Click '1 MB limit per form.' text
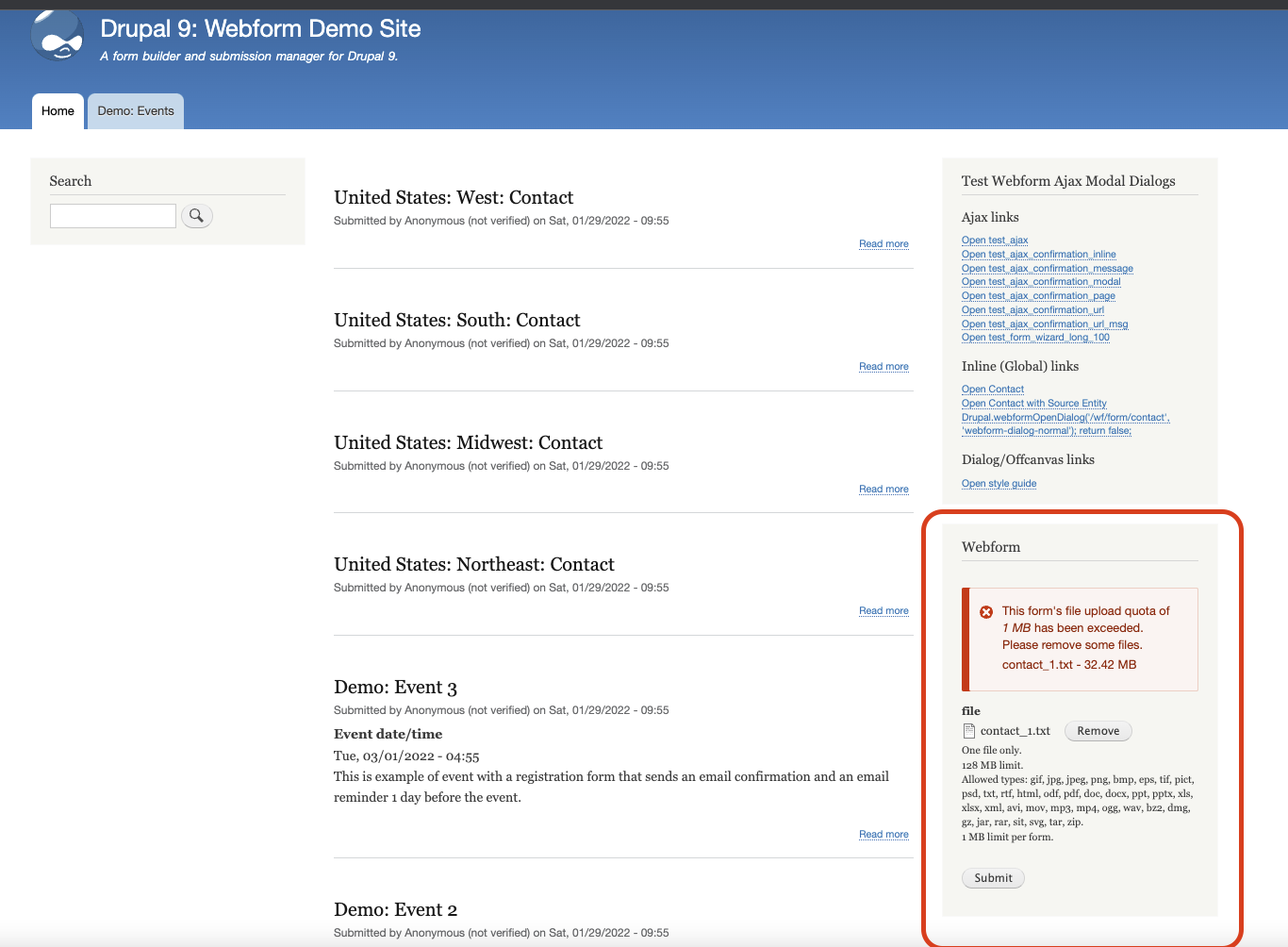The width and height of the screenshot is (1288, 947). 1007,838
